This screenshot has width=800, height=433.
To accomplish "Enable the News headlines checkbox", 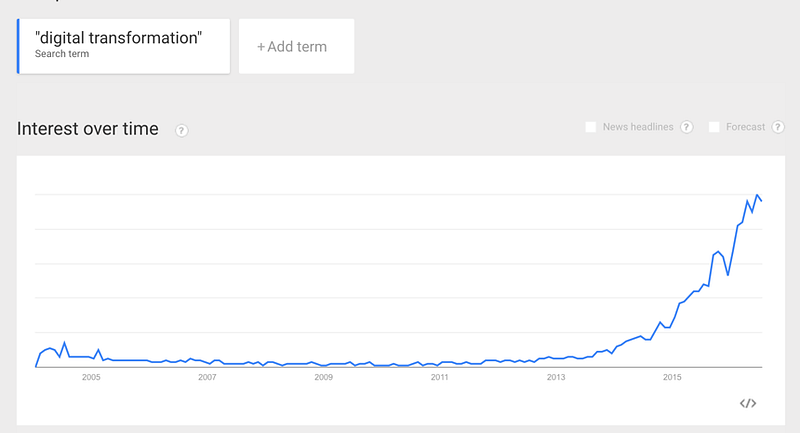I will coord(590,127).
